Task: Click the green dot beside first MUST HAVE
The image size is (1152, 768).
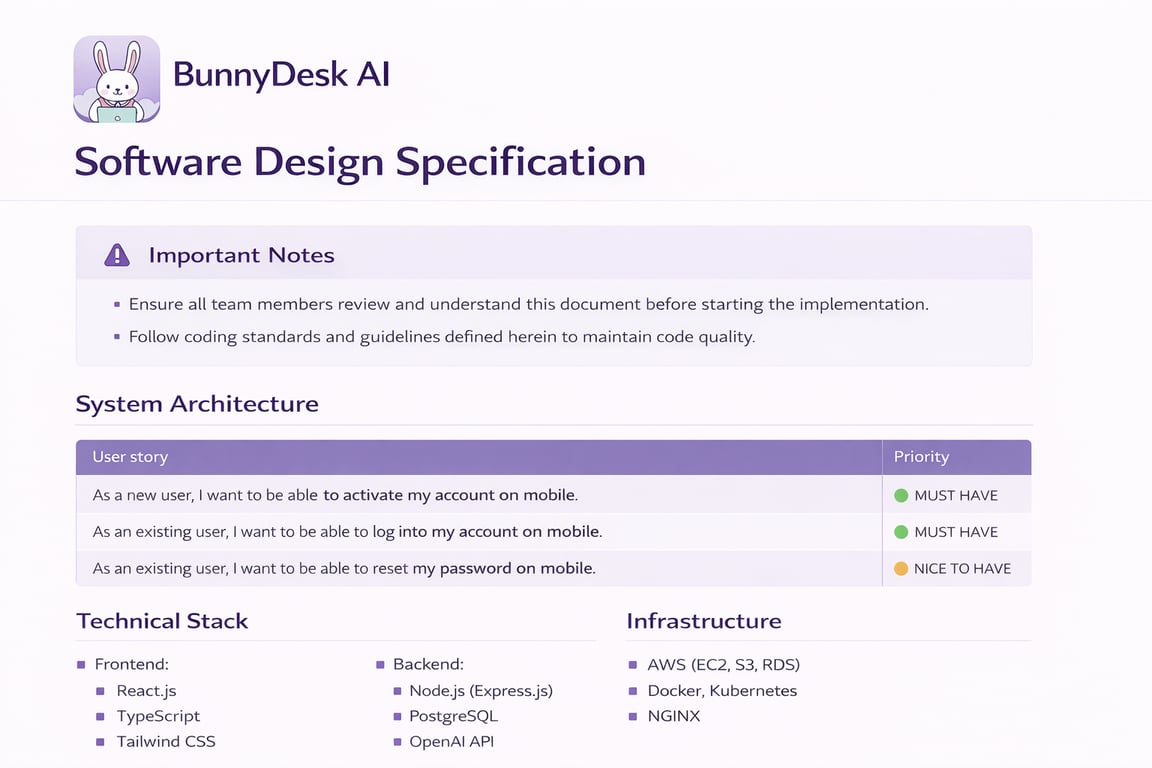Action: point(900,495)
